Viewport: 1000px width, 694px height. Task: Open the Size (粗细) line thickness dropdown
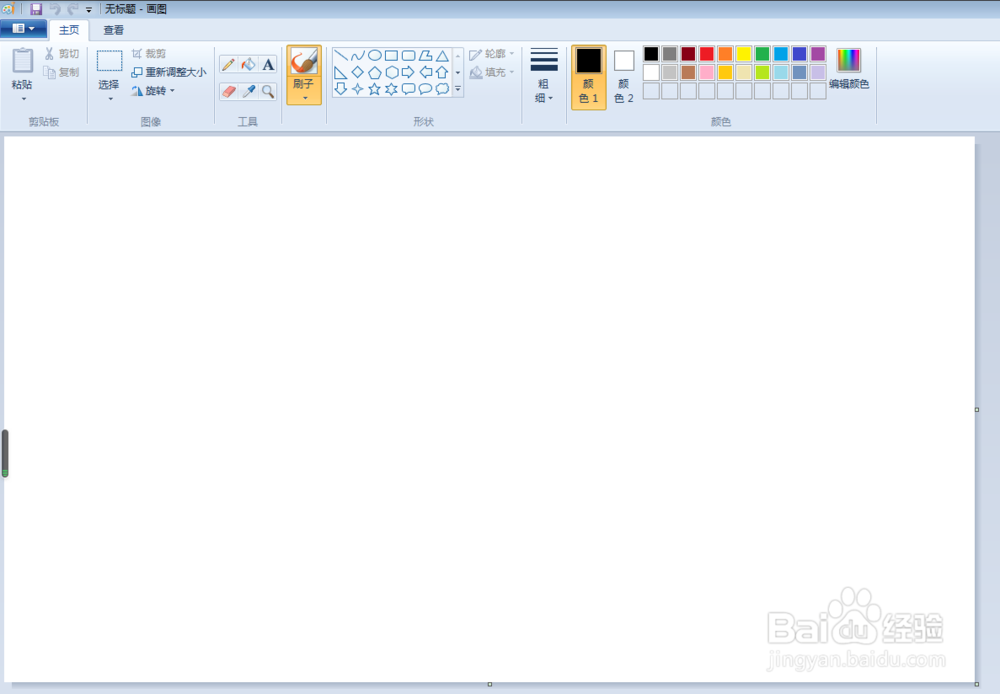click(544, 75)
